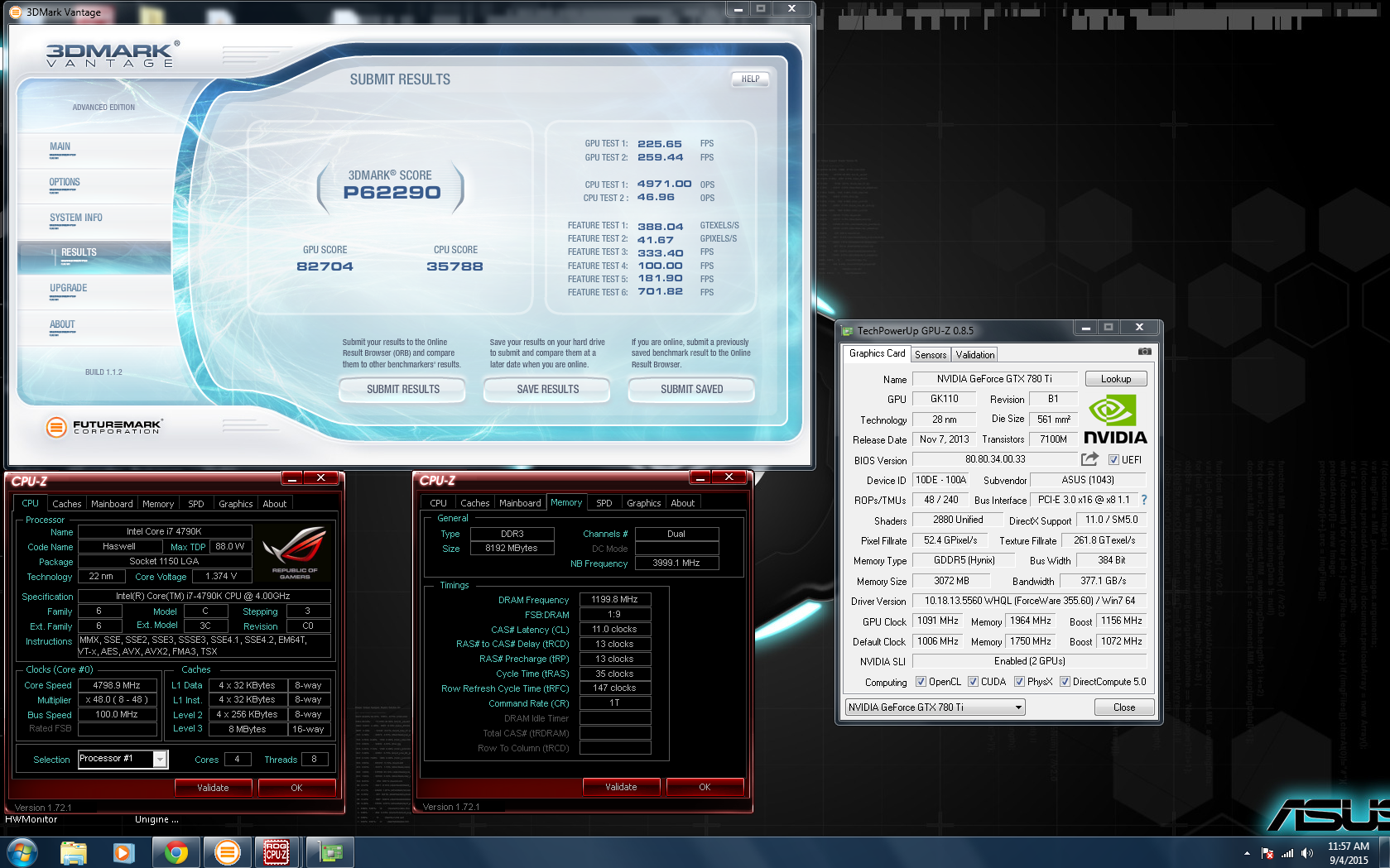Open File Explorer from the taskbar
Image resolution: width=1390 pixels, height=868 pixels.
(x=74, y=852)
